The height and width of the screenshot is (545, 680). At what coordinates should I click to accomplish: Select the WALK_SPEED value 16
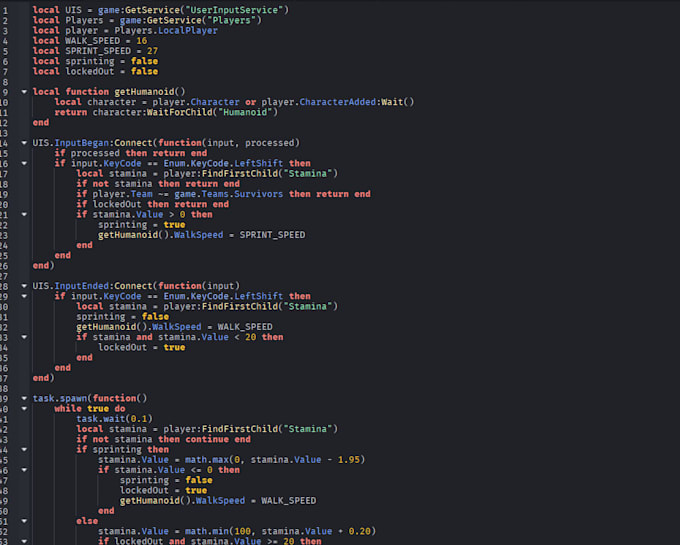(142, 41)
